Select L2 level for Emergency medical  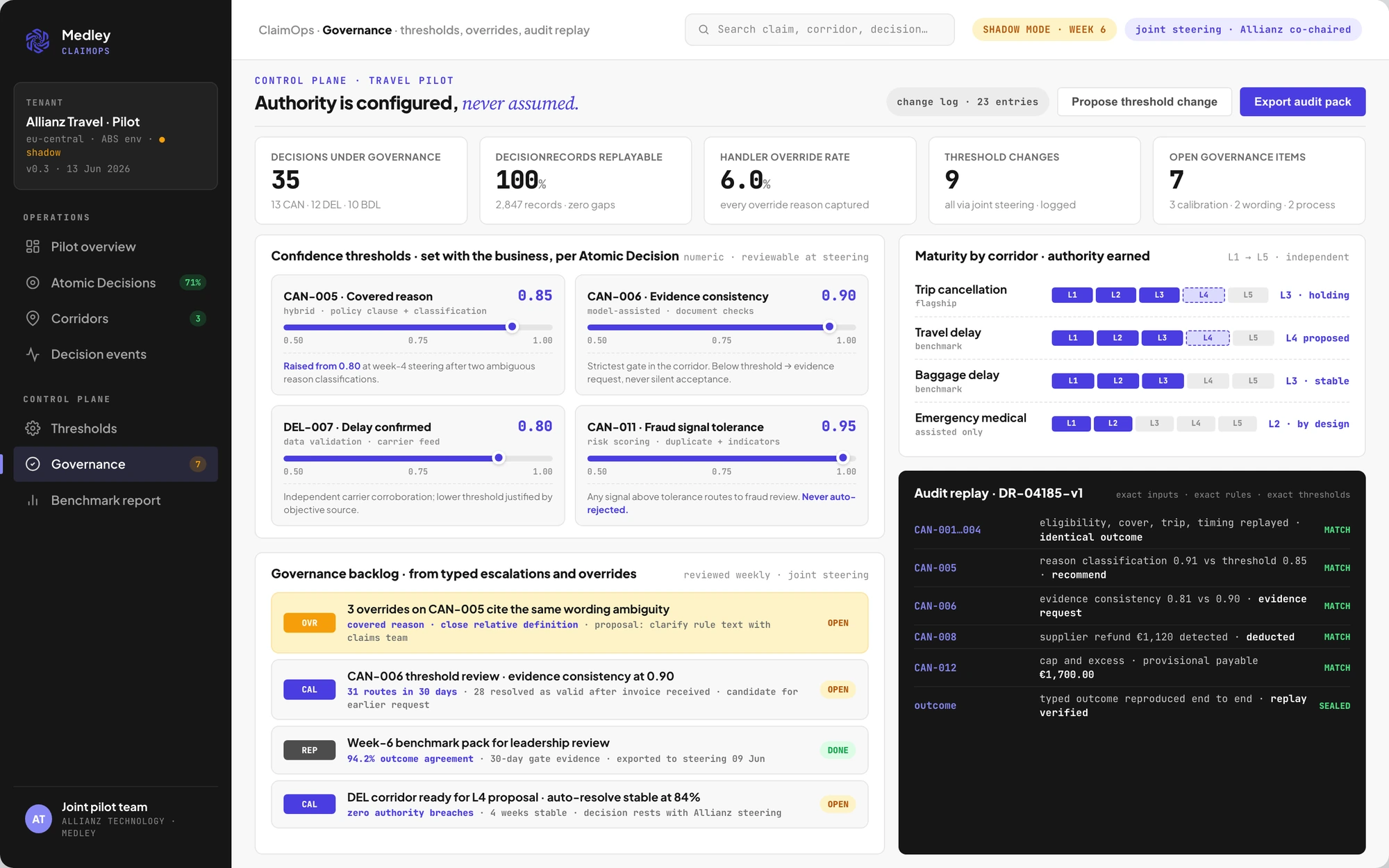(1113, 424)
